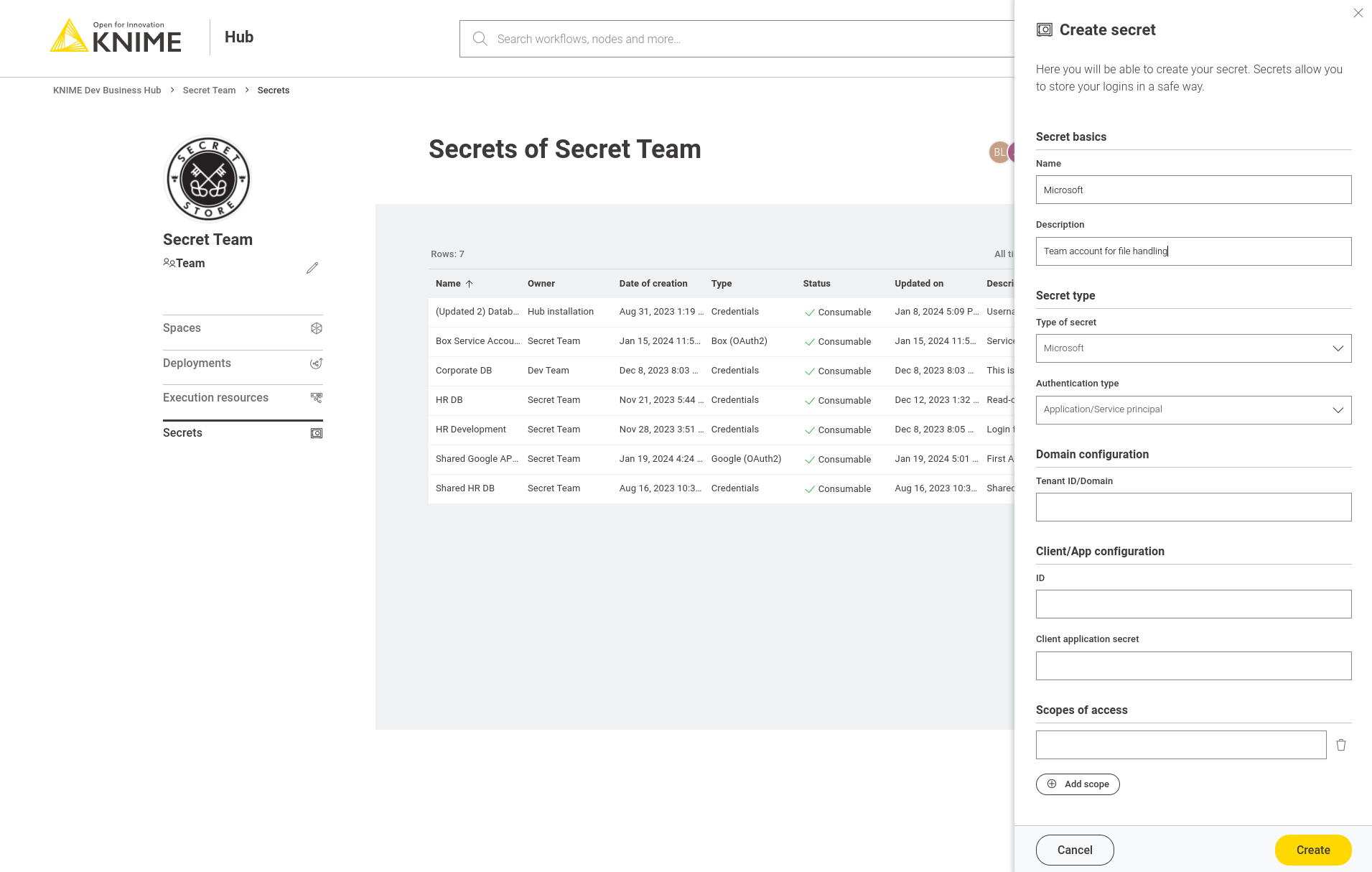The height and width of the screenshot is (872, 1372).
Task: Sort by Owner column header
Action: tap(541, 284)
